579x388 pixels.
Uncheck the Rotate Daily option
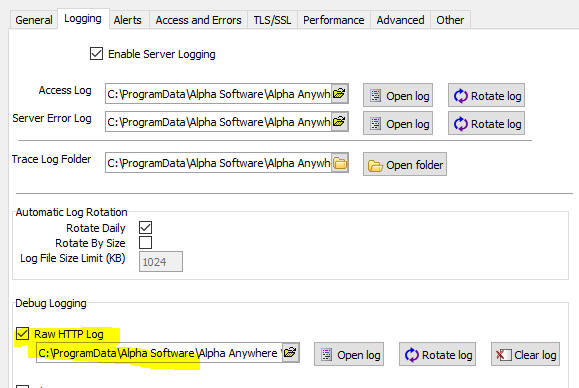tap(145, 227)
